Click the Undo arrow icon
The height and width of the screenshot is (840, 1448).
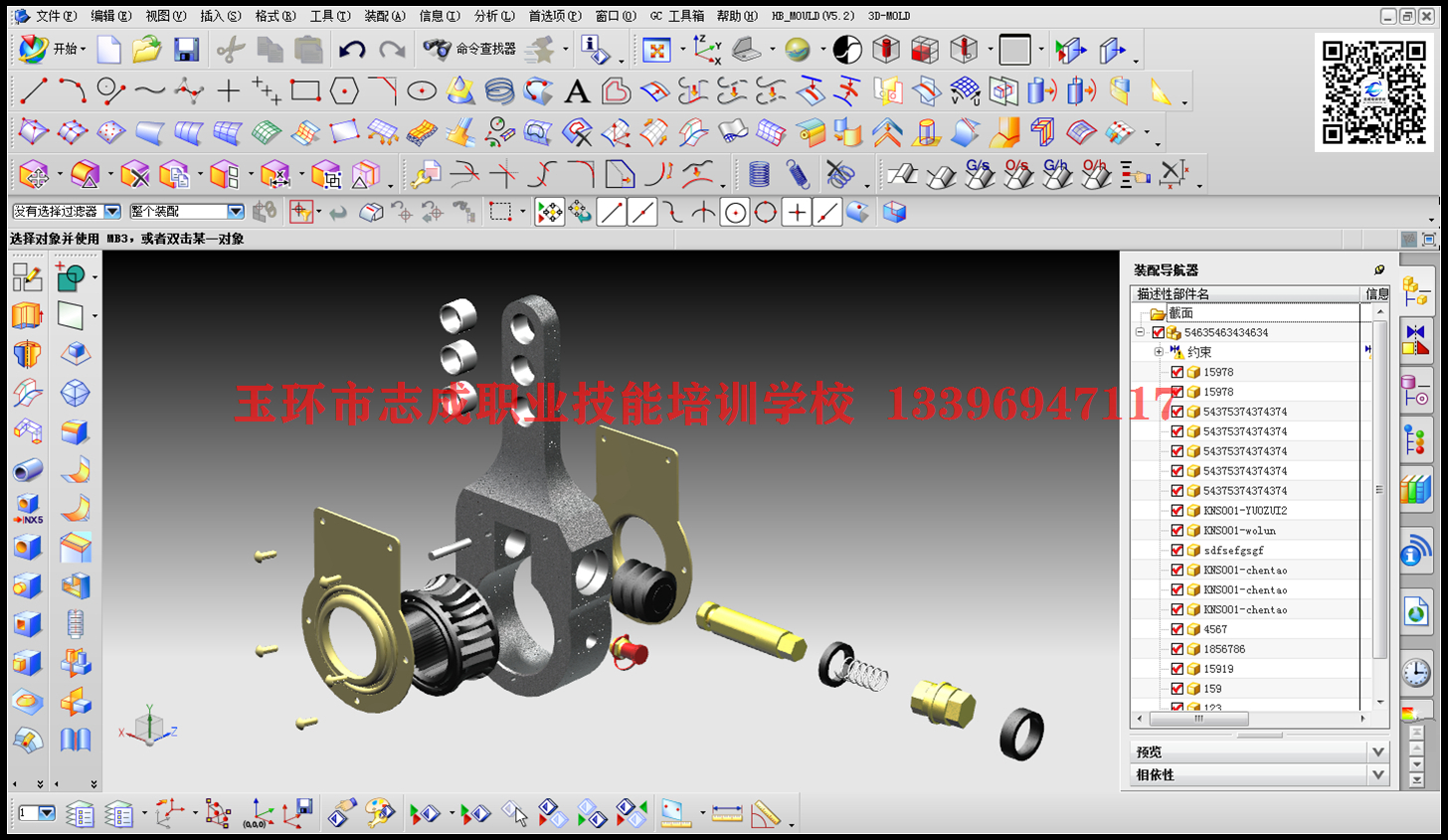click(351, 50)
